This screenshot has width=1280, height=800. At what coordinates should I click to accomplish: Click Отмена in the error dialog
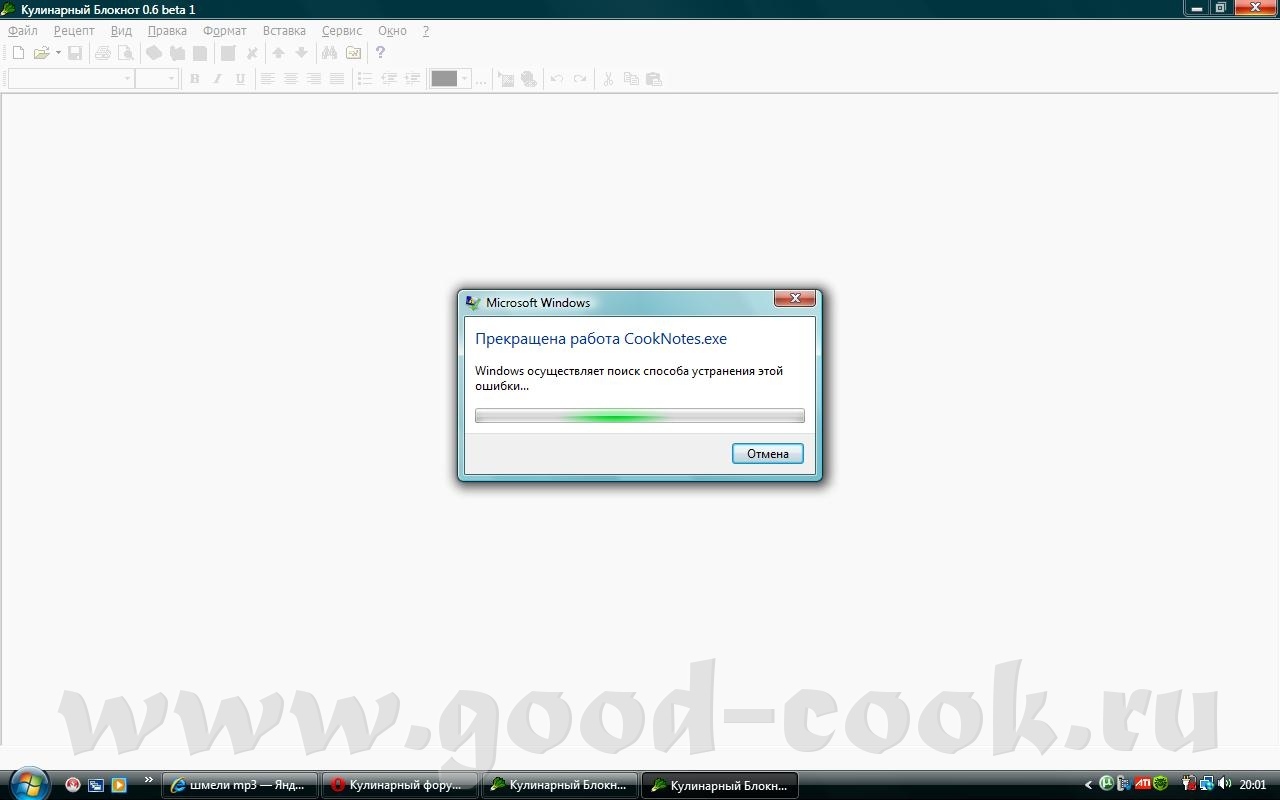tap(768, 454)
